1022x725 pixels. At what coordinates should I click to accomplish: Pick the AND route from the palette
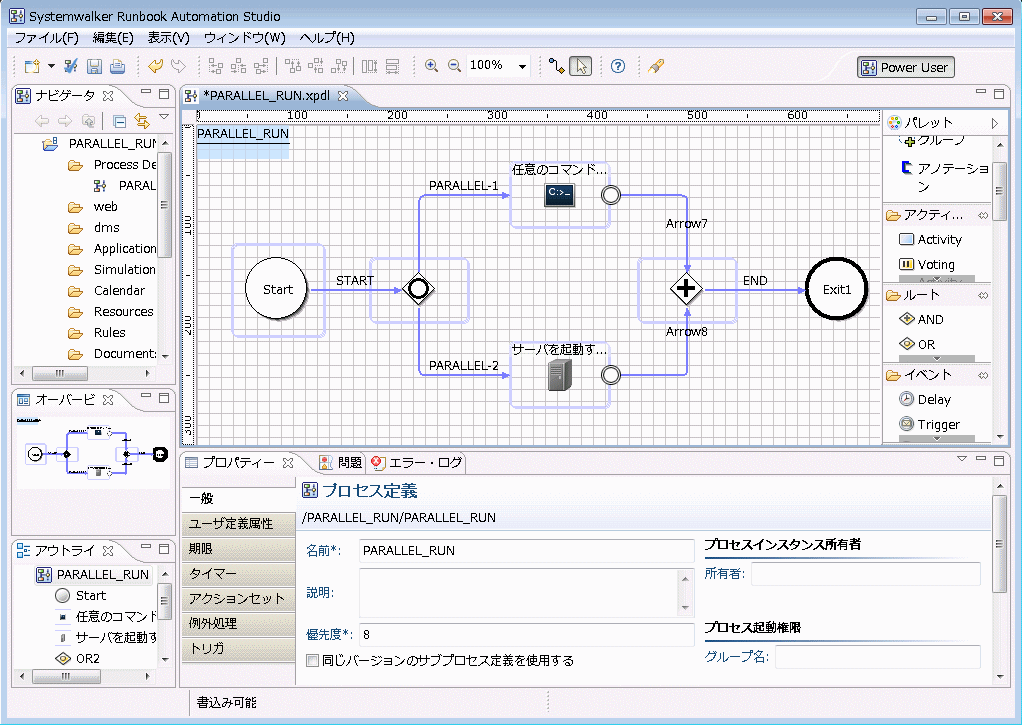921,319
